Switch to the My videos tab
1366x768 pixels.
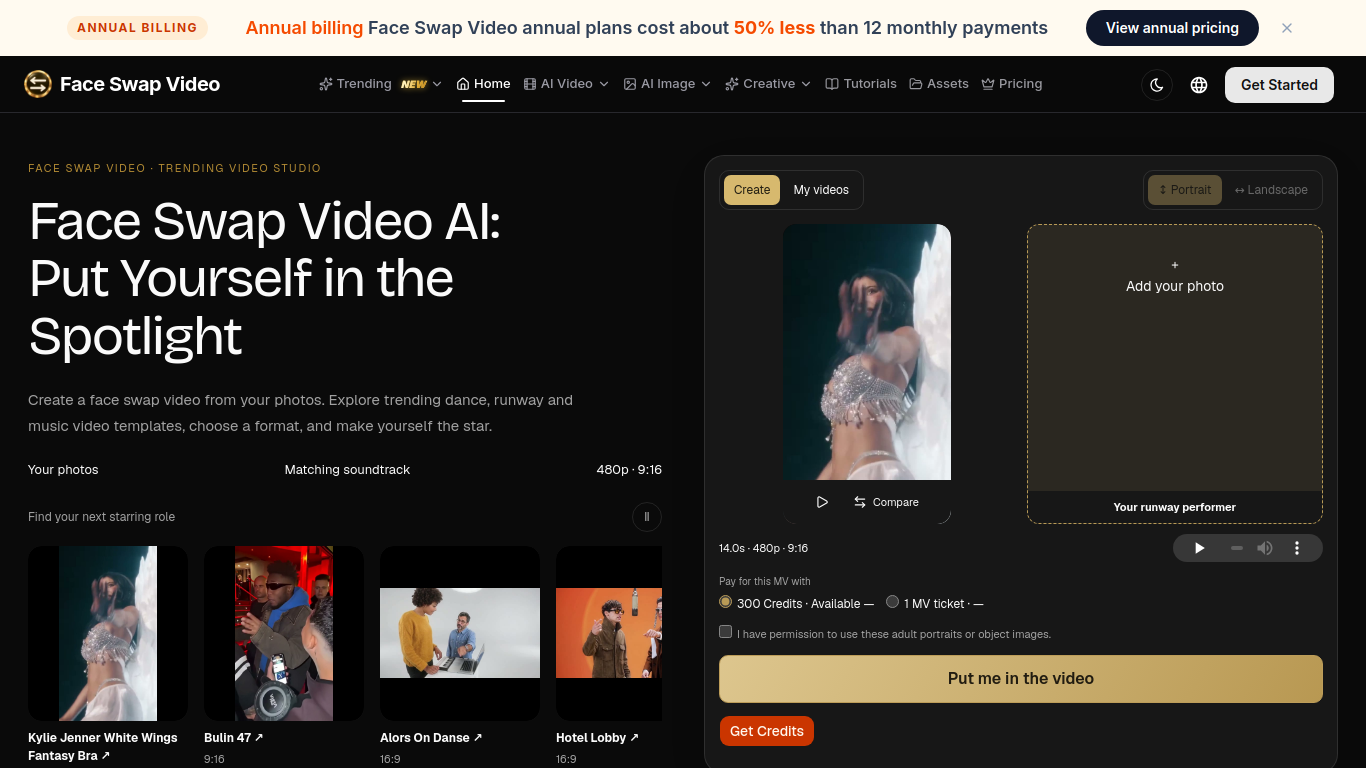tap(821, 190)
